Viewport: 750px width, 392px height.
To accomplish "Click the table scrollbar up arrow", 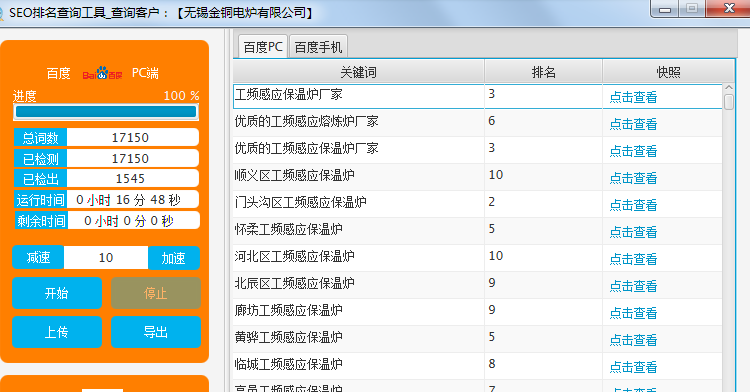I will (x=728, y=88).
